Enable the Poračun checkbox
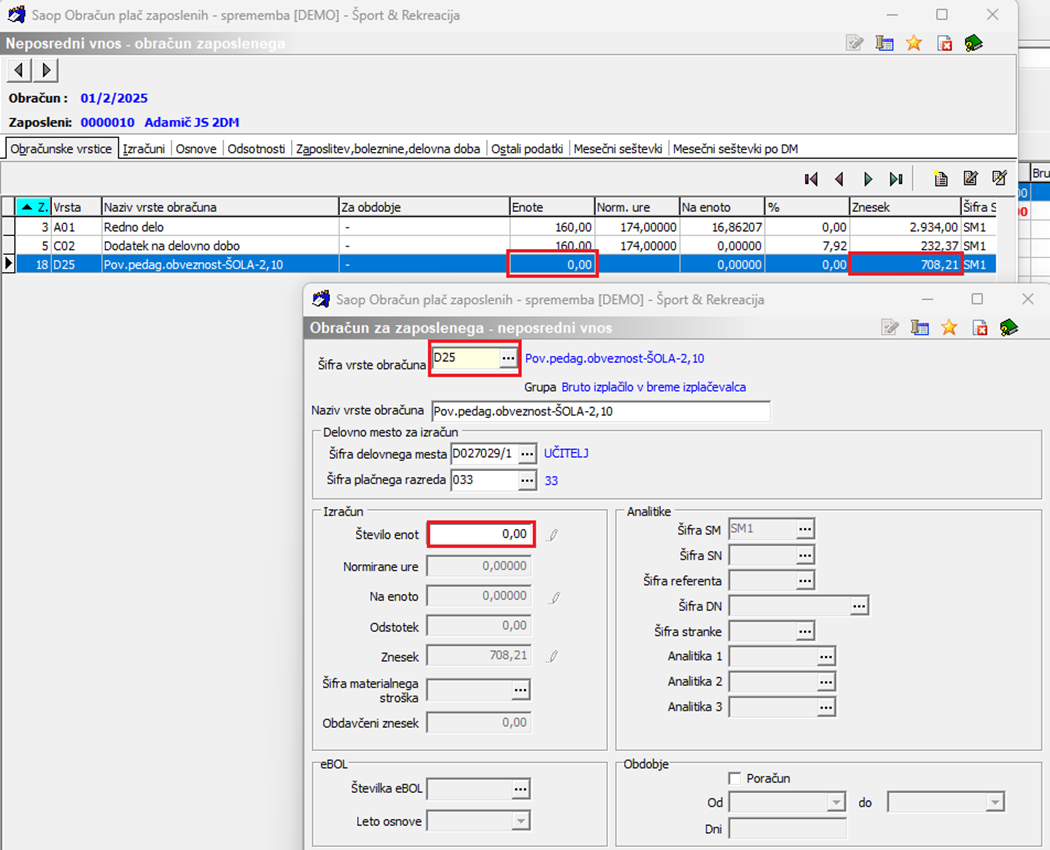 [x=735, y=778]
